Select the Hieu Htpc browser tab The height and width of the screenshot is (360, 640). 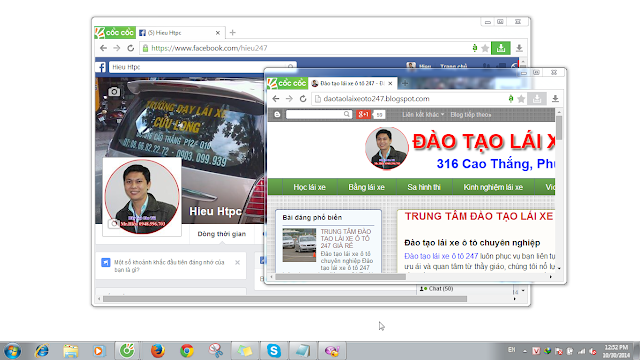[180, 33]
